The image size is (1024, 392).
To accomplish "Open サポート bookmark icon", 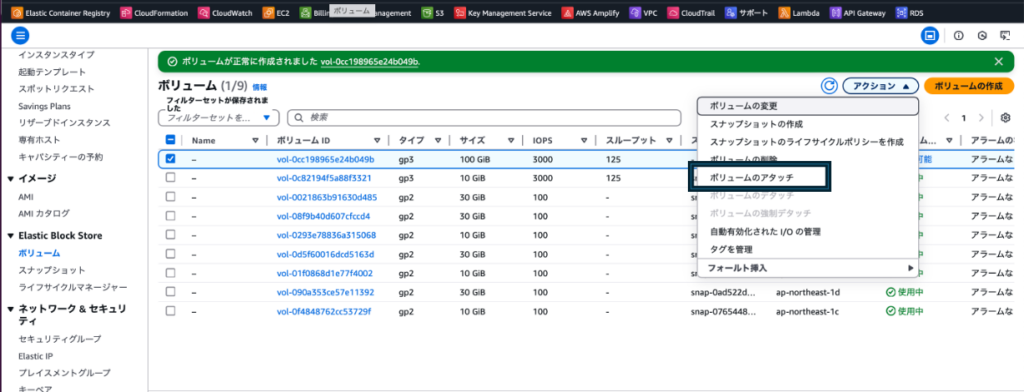I will pos(731,12).
